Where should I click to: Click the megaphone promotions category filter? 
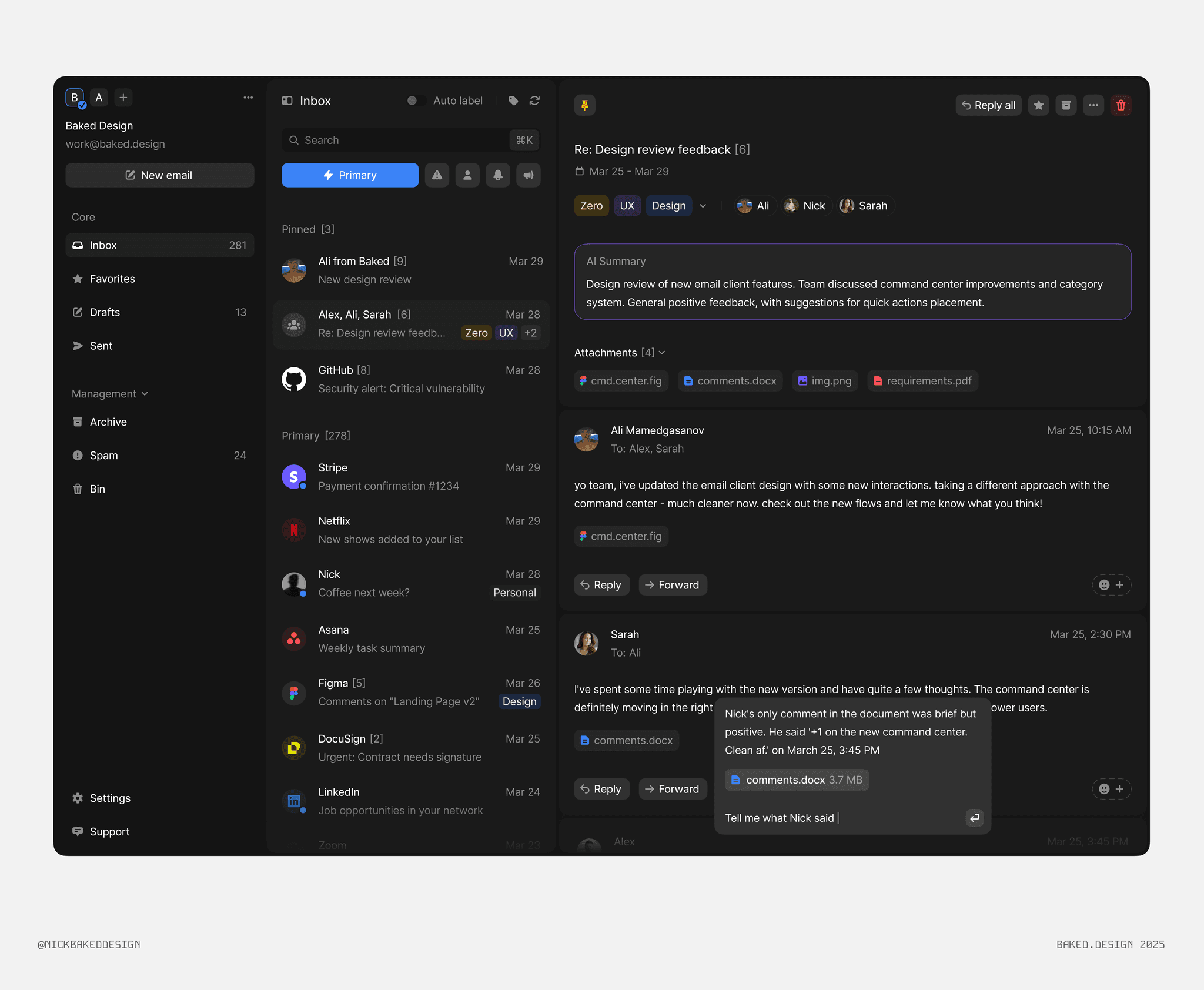529,175
